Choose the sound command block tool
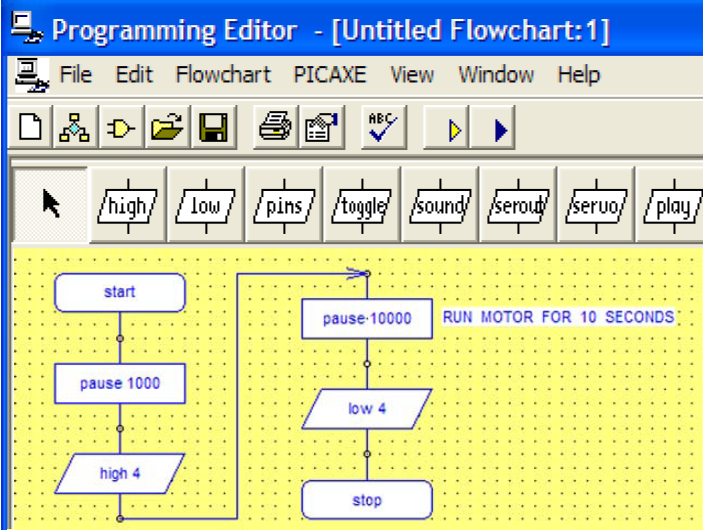 click(440, 206)
